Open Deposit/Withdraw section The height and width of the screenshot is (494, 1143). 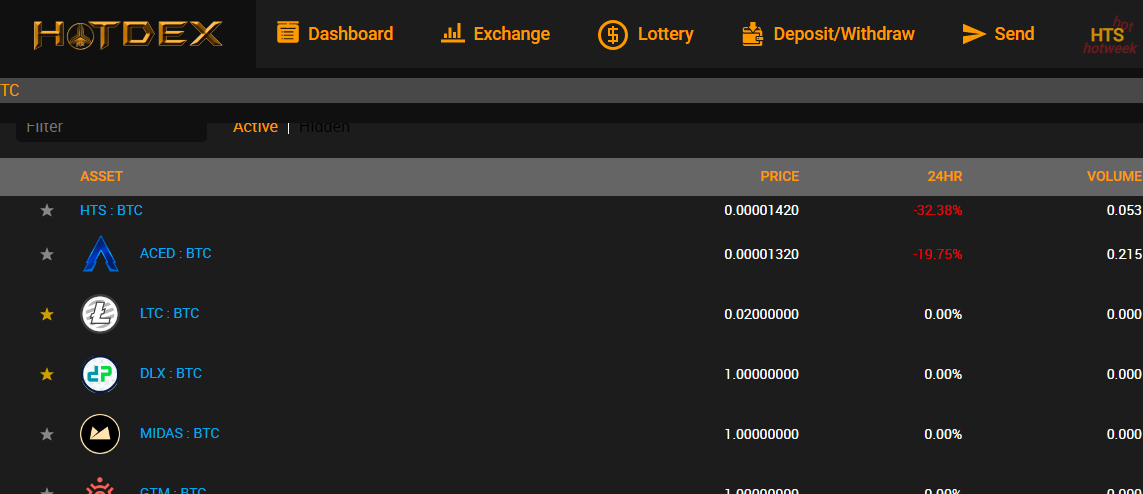(x=828, y=34)
